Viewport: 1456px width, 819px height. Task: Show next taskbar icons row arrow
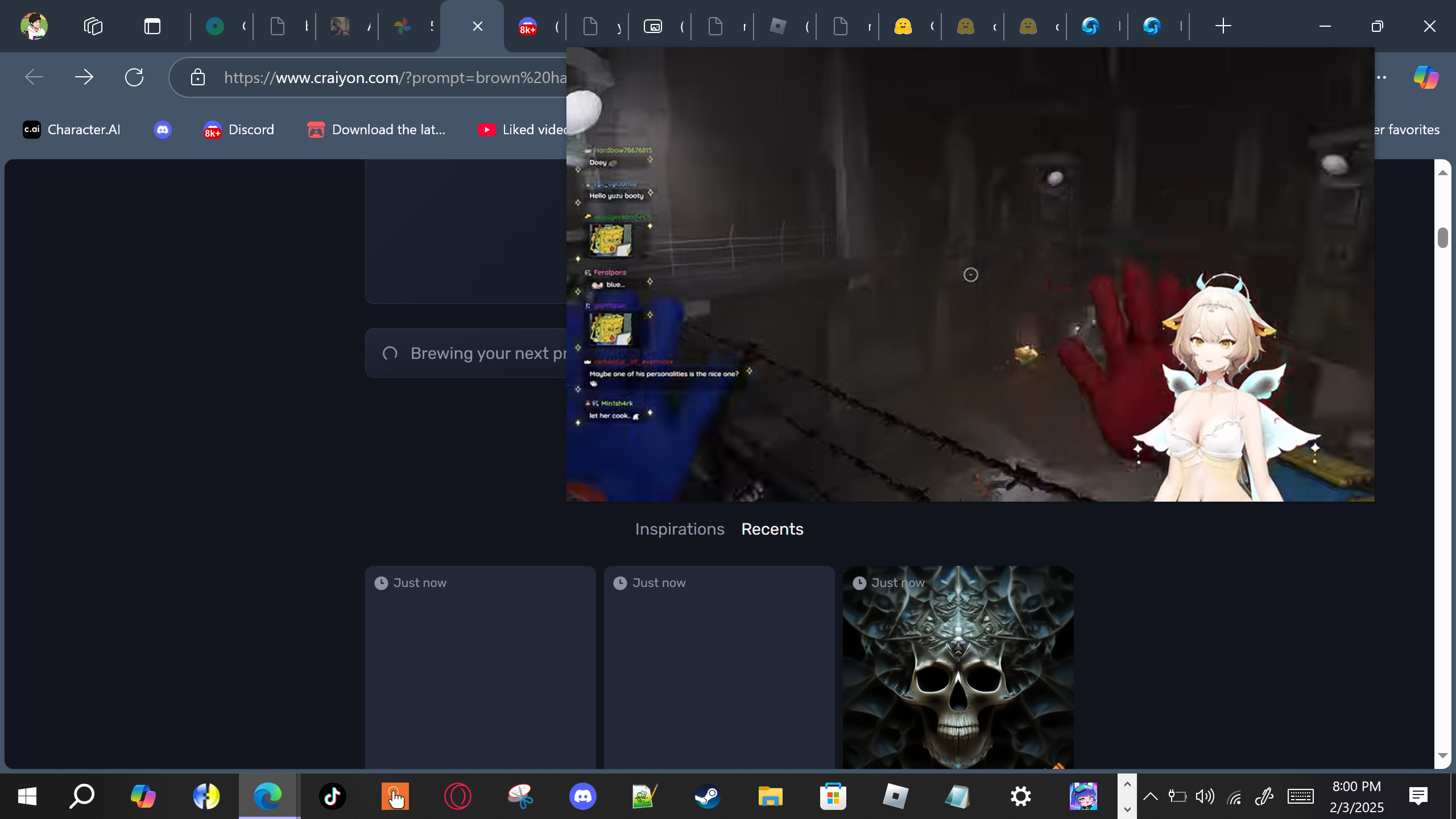pyautogui.click(x=1127, y=808)
